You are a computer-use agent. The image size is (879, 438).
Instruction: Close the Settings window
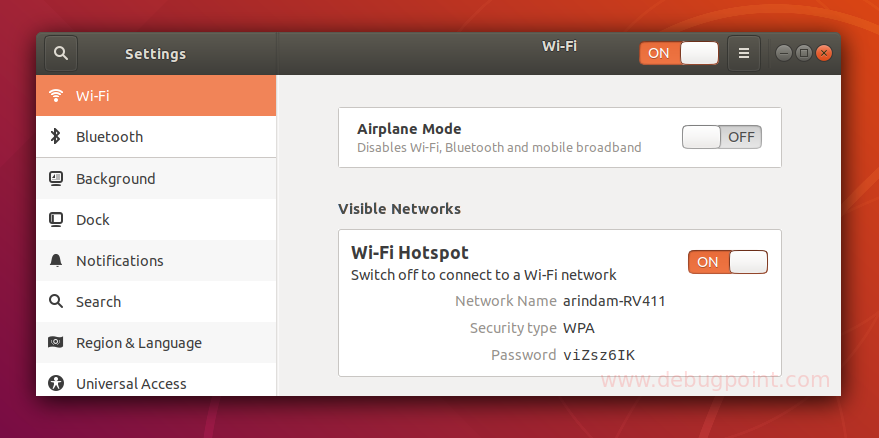coord(824,53)
